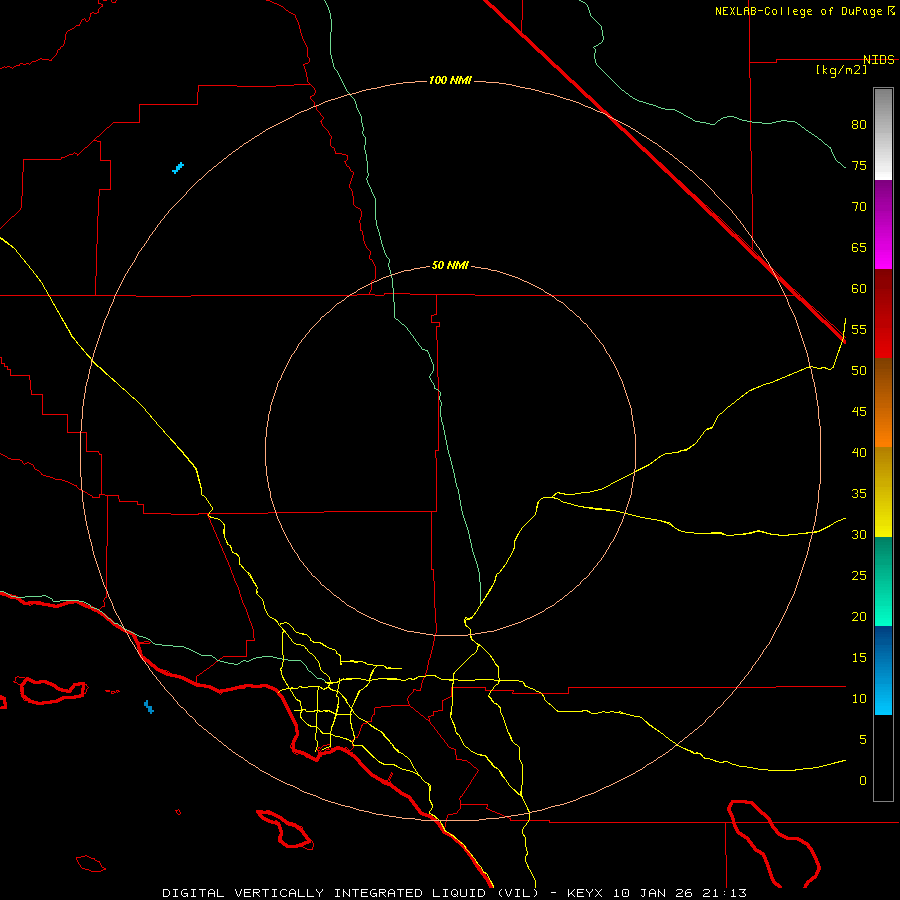Select the 100 NMI range ring label
900x900 pixels.
click(x=449, y=80)
